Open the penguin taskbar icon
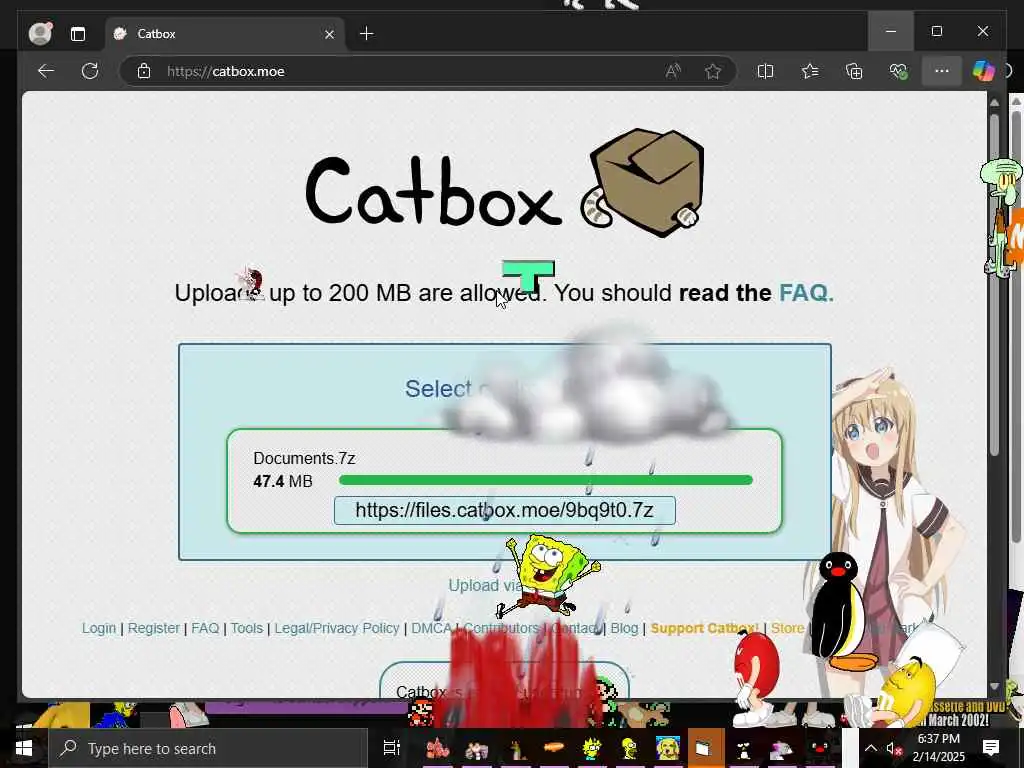The height and width of the screenshot is (768, 1024). [x=743, y=748]
